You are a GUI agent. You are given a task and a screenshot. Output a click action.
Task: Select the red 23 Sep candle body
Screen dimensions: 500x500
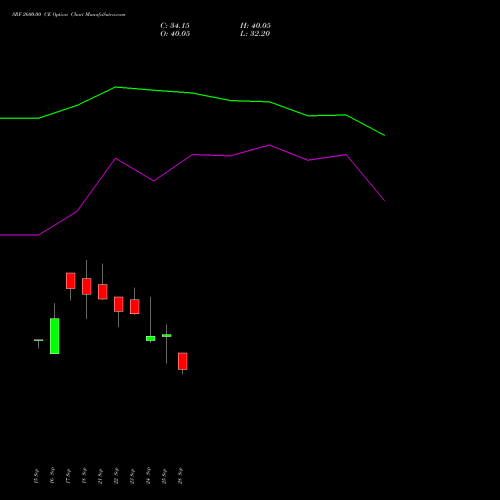(x=135, y=307)
